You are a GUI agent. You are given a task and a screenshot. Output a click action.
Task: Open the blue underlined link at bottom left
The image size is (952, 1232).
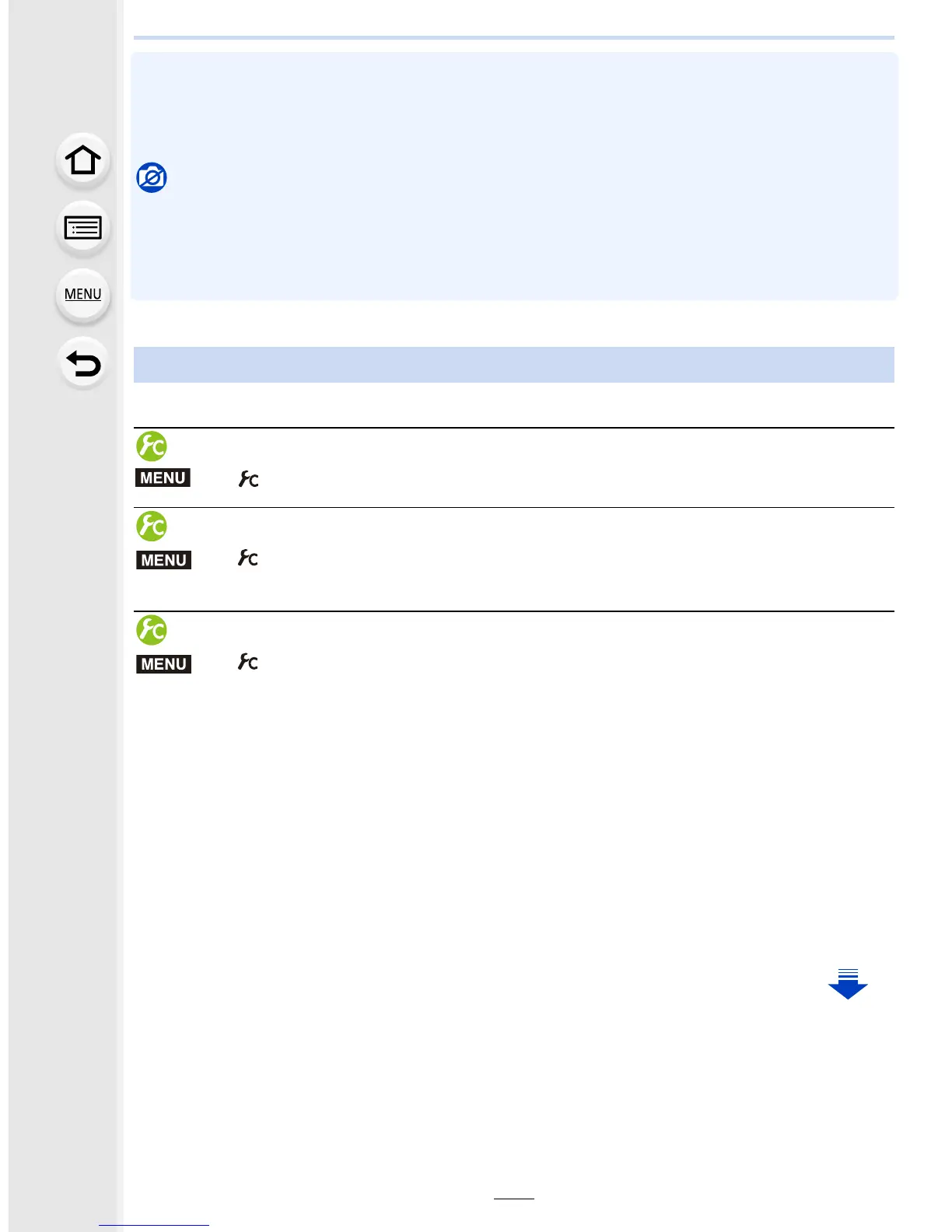154,1225
